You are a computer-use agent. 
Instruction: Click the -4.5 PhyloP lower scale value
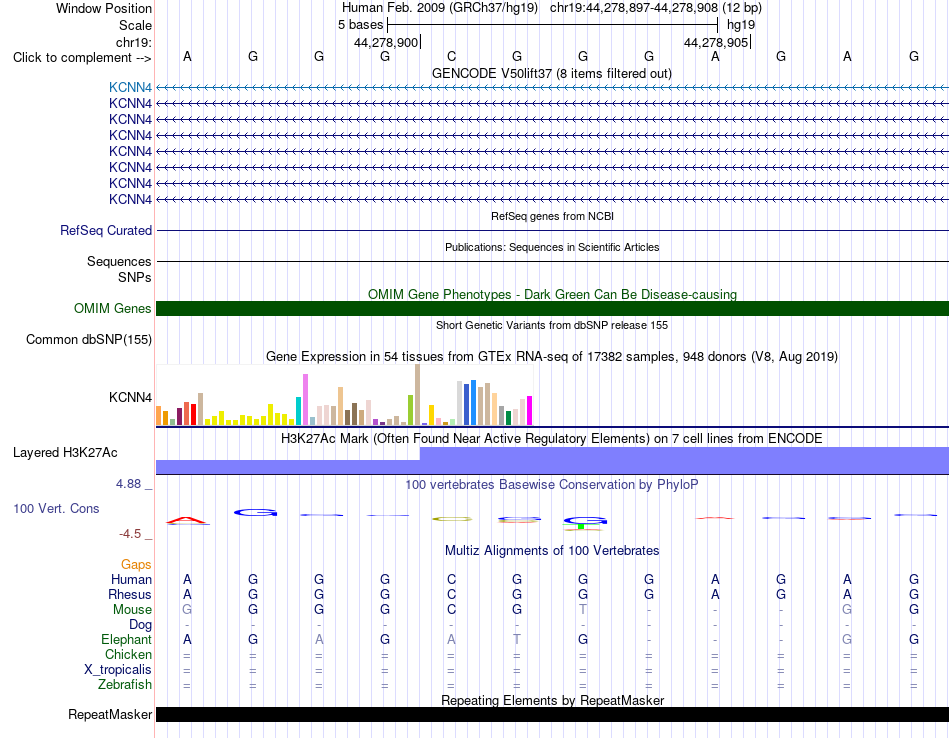pos(130,534)
